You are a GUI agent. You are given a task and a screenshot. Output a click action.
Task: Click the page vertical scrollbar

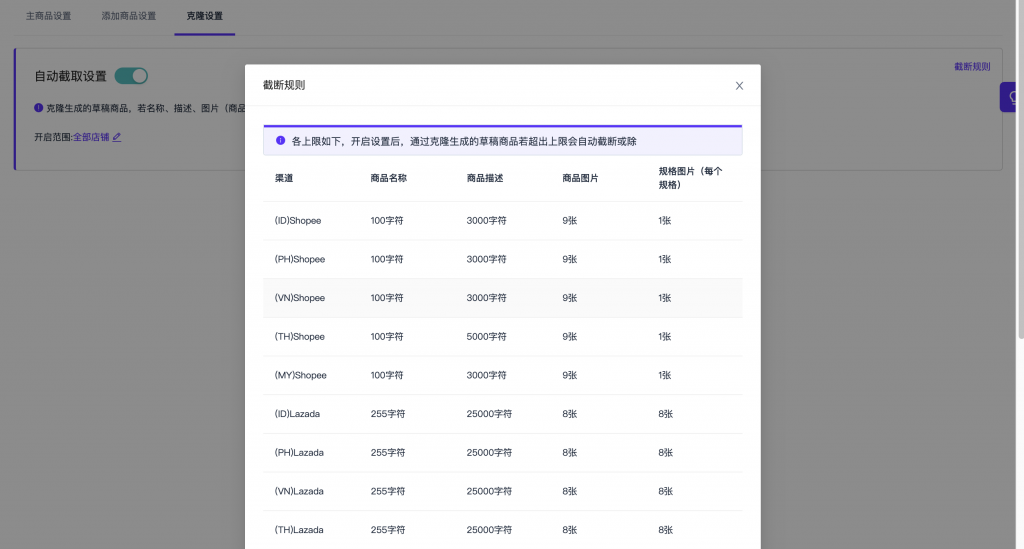pyautogui.click(x=1020, y=170)
